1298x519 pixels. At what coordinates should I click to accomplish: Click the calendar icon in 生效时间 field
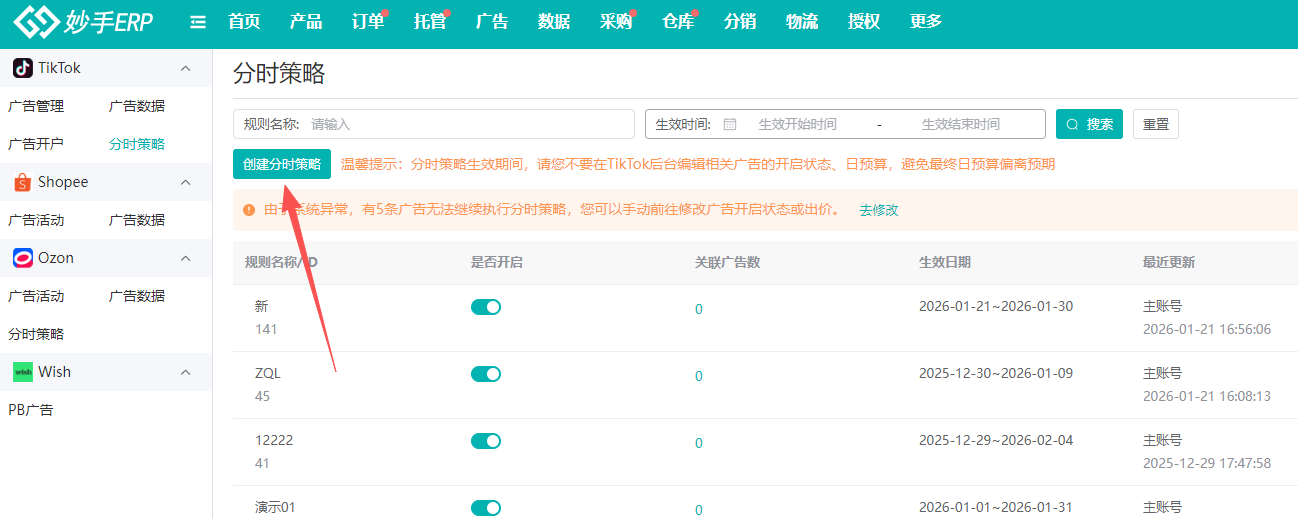coord(730,124)
